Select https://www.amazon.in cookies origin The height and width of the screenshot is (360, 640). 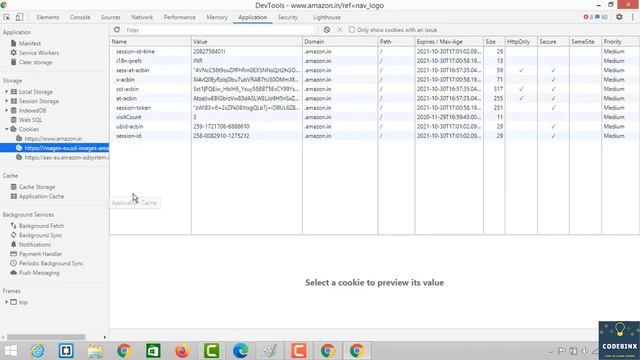pos(53,138)
